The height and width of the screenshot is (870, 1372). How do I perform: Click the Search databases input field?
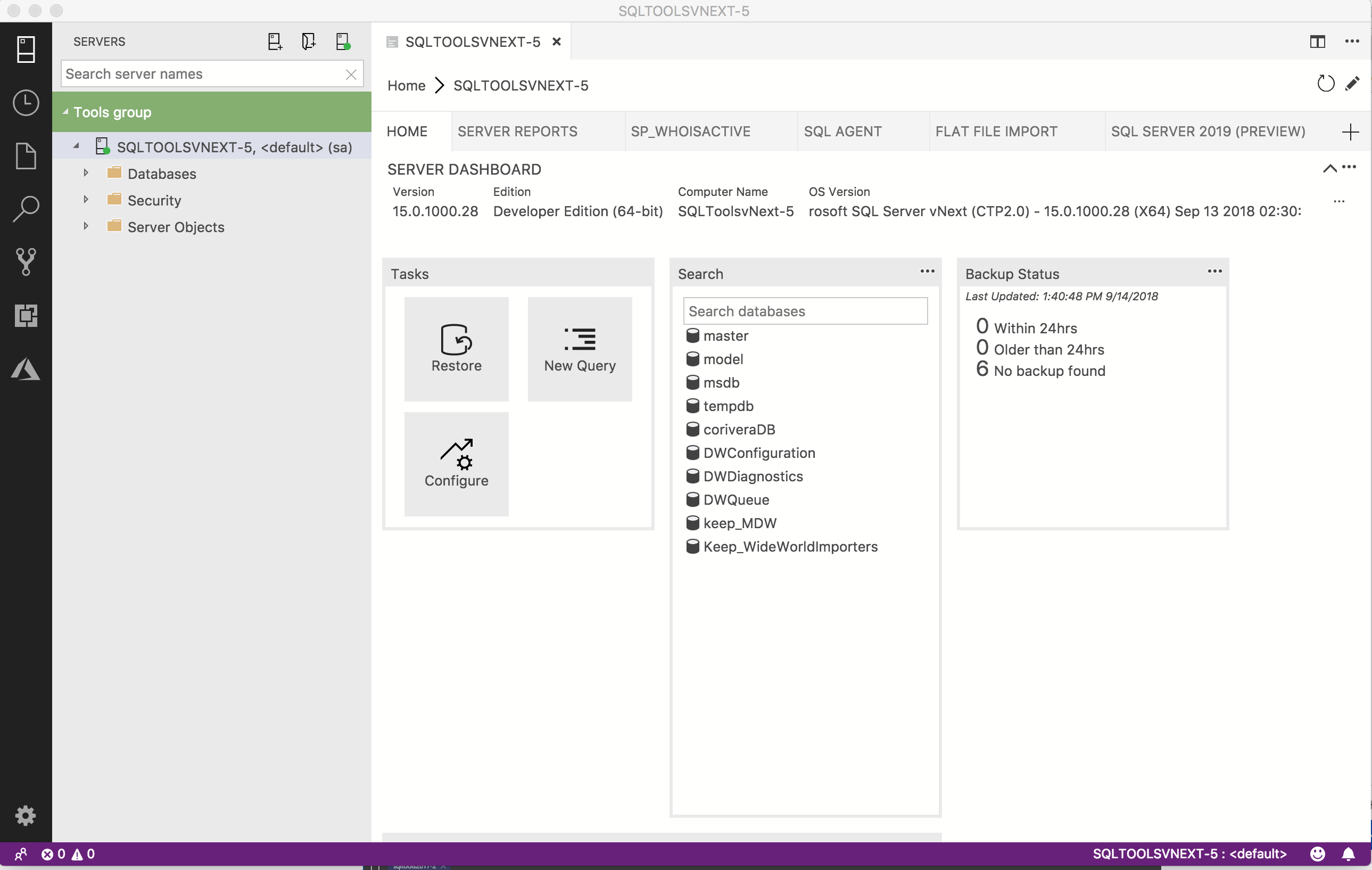(x=805, y=311)
